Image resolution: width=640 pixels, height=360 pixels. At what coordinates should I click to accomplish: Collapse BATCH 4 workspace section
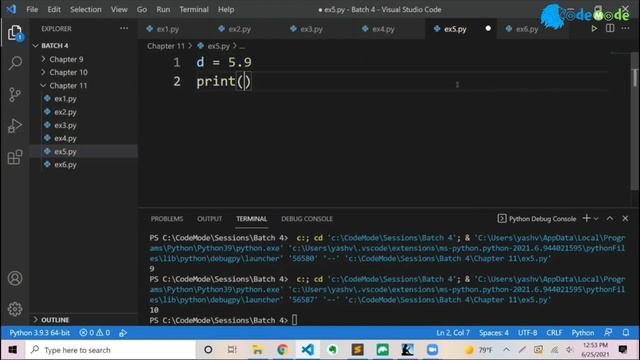pos(54,45)
